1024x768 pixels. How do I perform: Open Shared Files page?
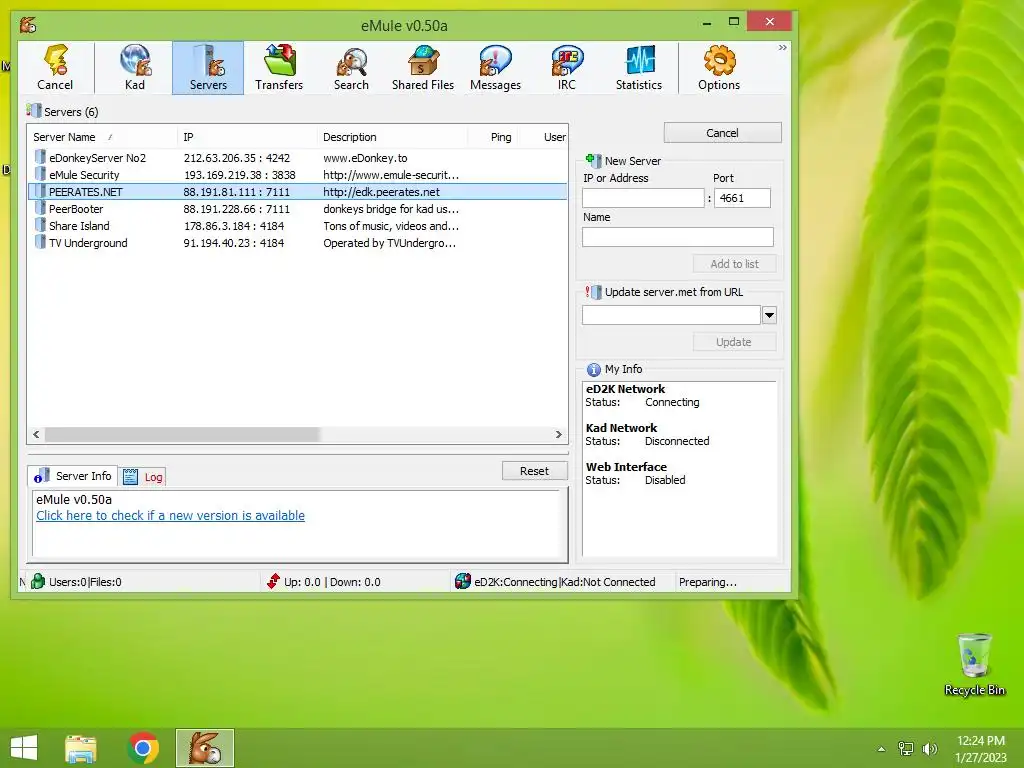click(x=423, y=68)
